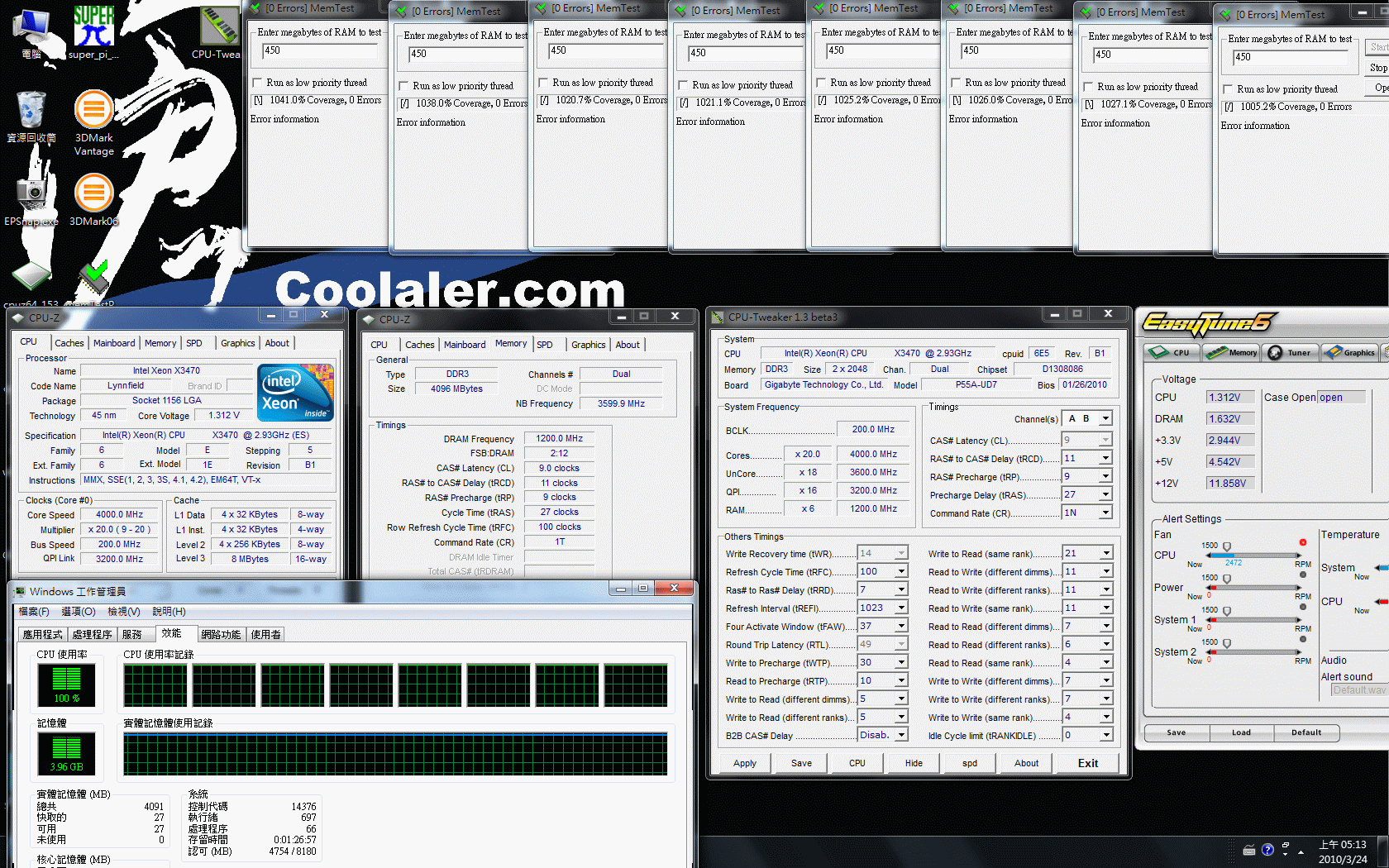
Task: Click the red CPU fan alert indicator
Action: point(1303,543)
